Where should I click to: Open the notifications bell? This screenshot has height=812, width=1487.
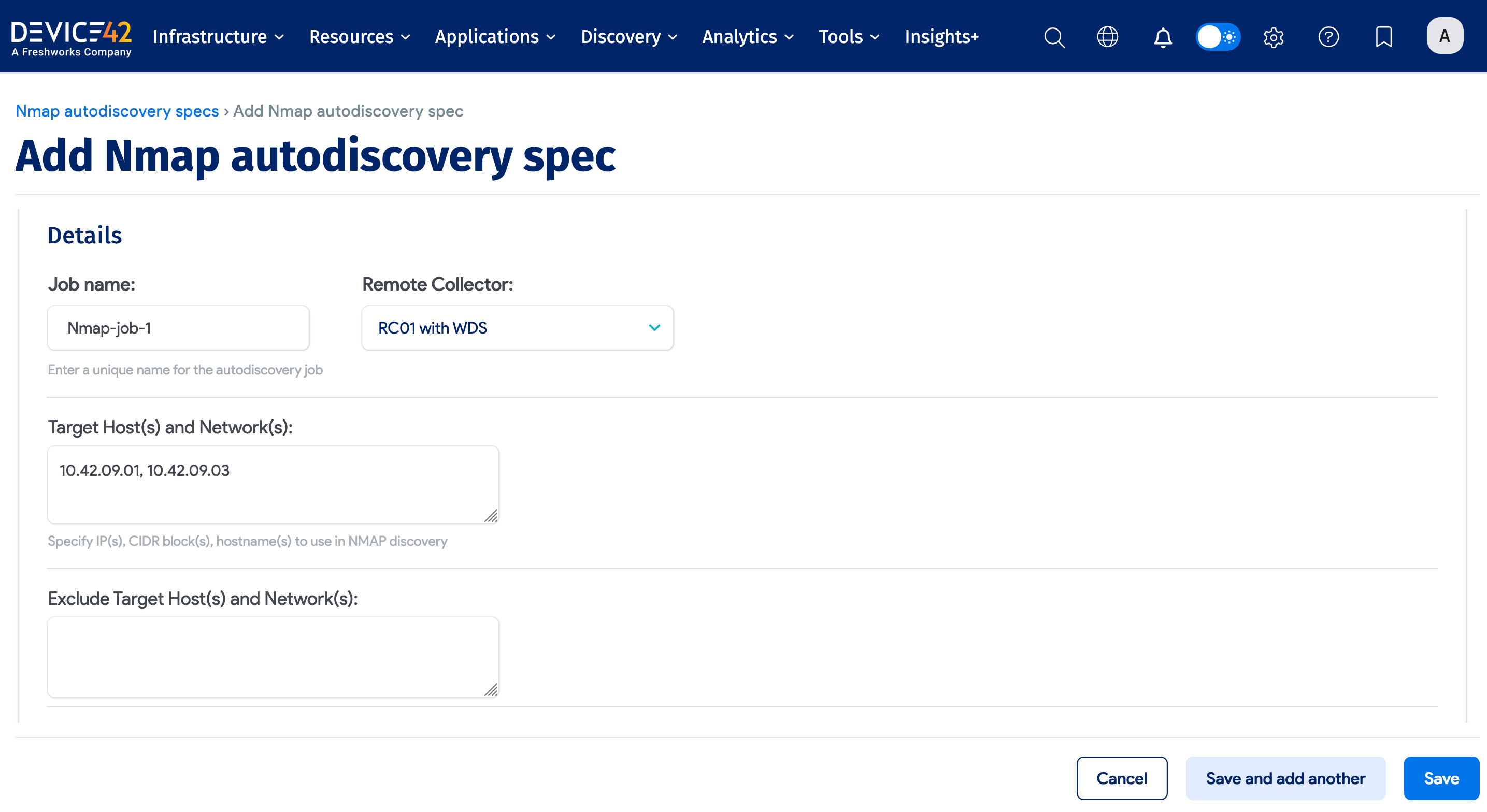click(1163, 37)
